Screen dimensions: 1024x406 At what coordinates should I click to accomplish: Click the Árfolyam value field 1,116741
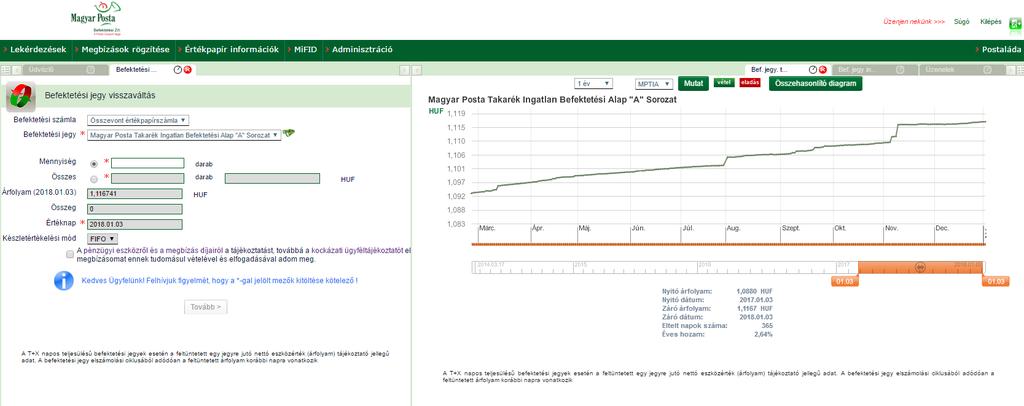[135, 194]
